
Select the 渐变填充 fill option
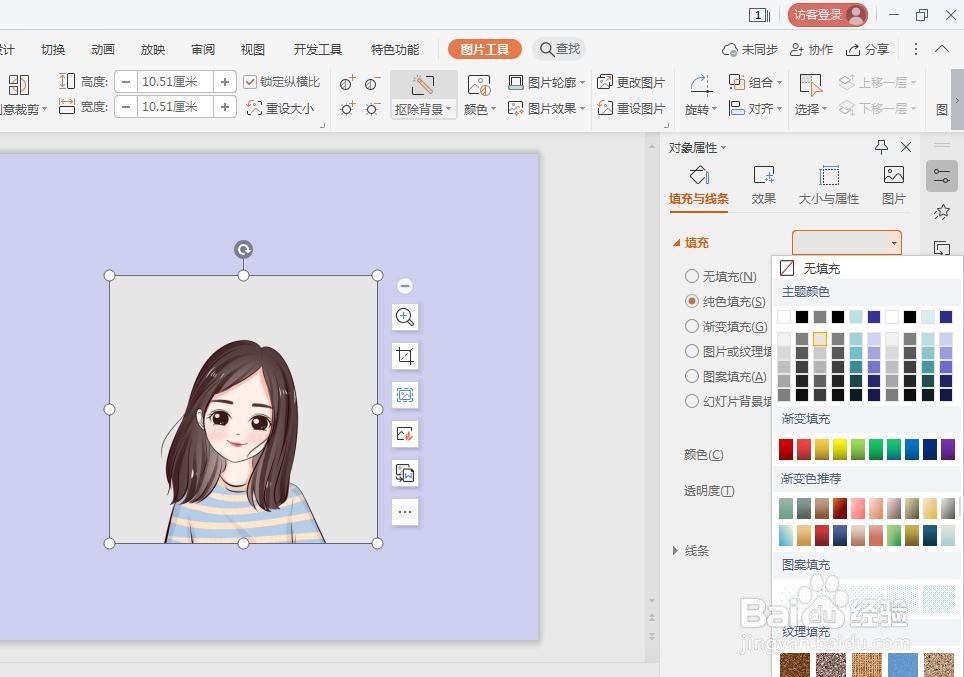point(691,325)
